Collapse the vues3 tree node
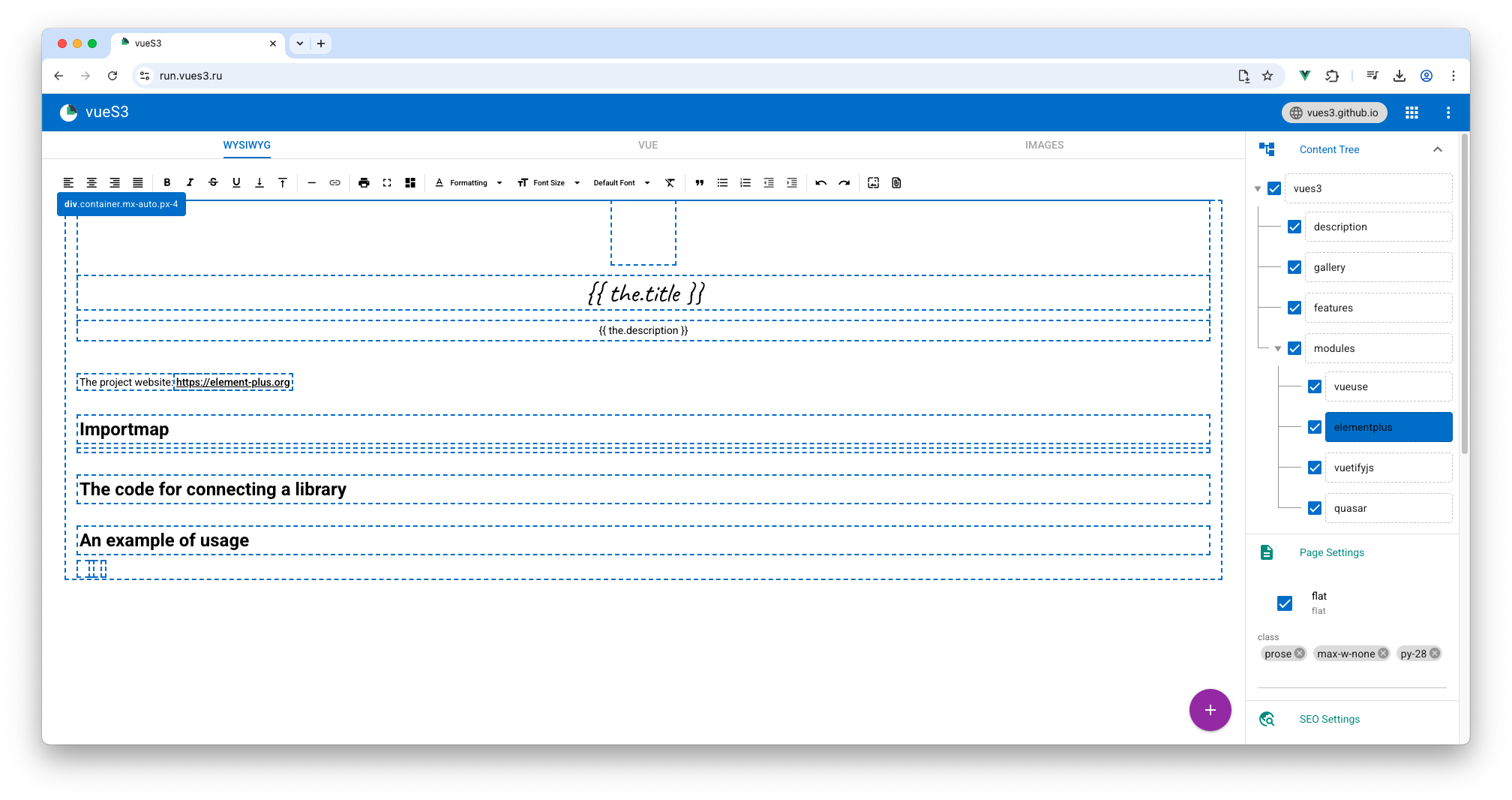Screen dimensions: 1512x800 tap(1258, 189)
